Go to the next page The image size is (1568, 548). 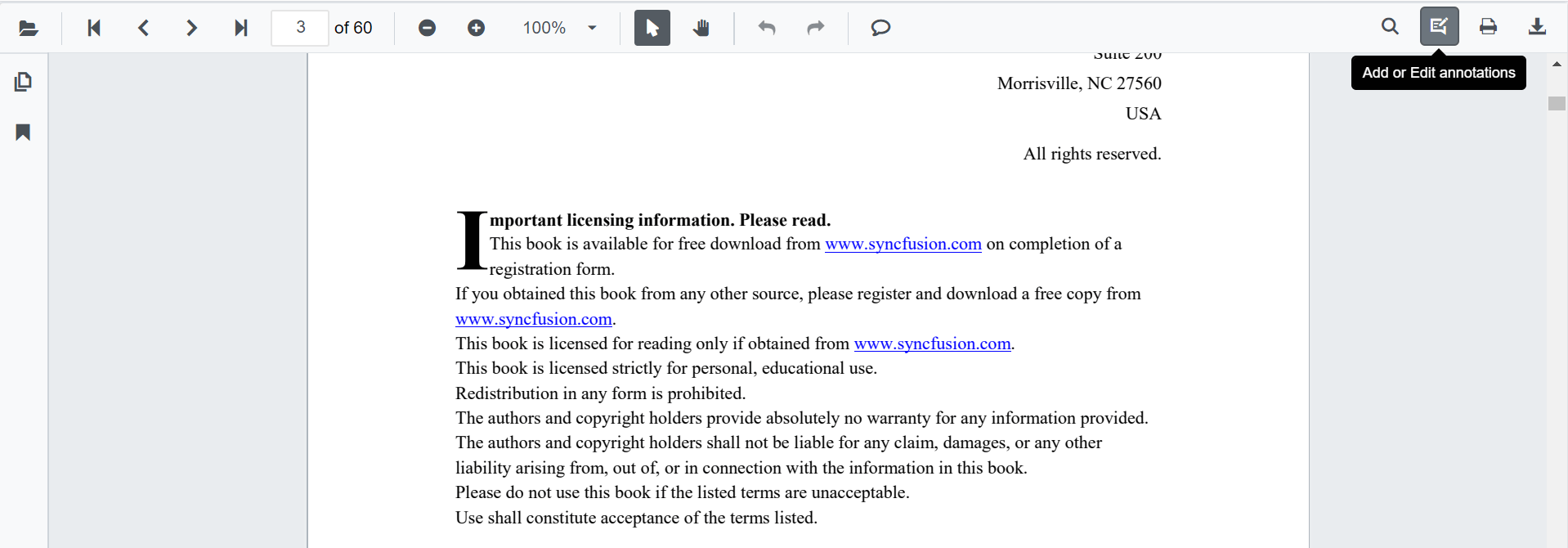(x=191, y=28)
